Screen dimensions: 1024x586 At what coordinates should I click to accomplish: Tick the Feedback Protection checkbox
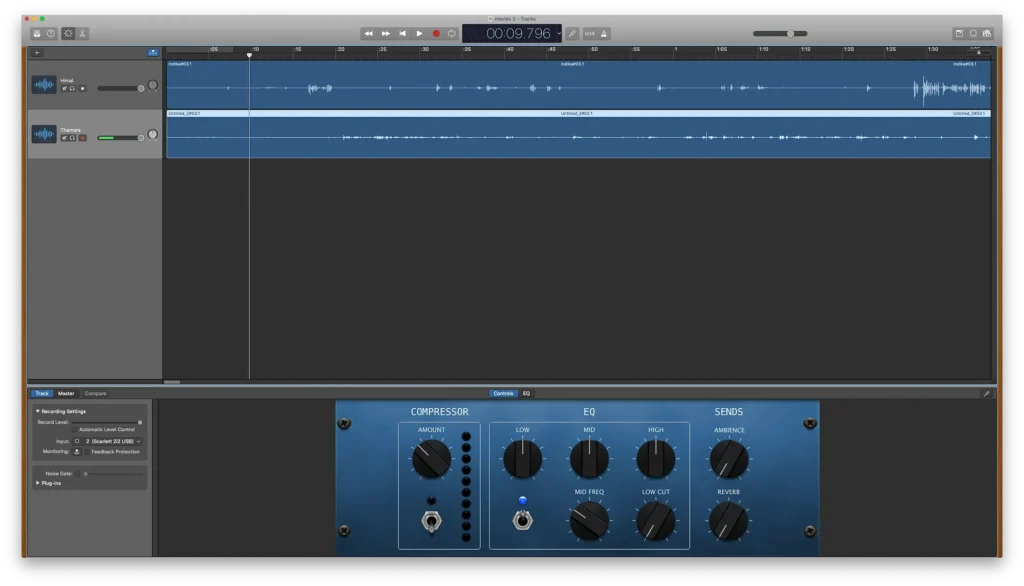(x=85, y=452)
